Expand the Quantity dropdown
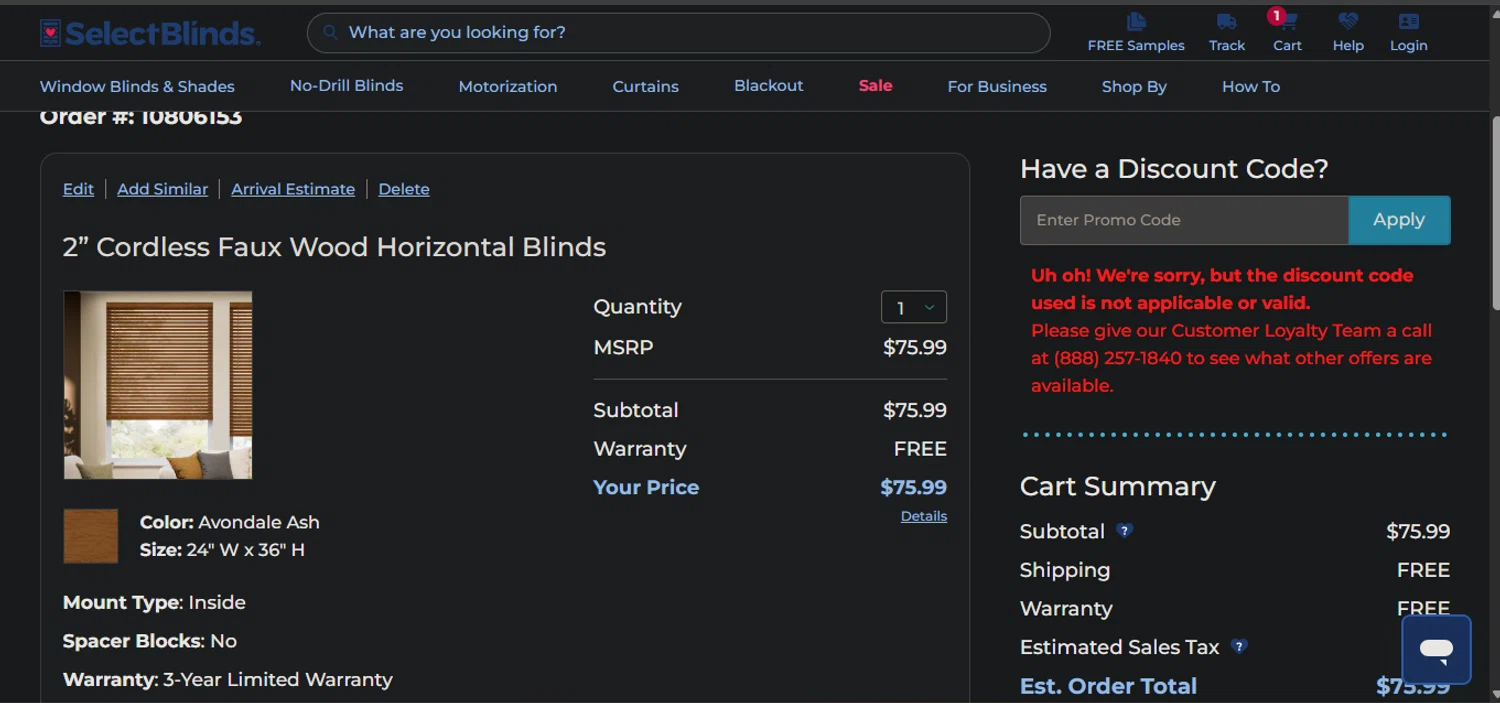This screenshot has height=703, width=1500. 913,308
